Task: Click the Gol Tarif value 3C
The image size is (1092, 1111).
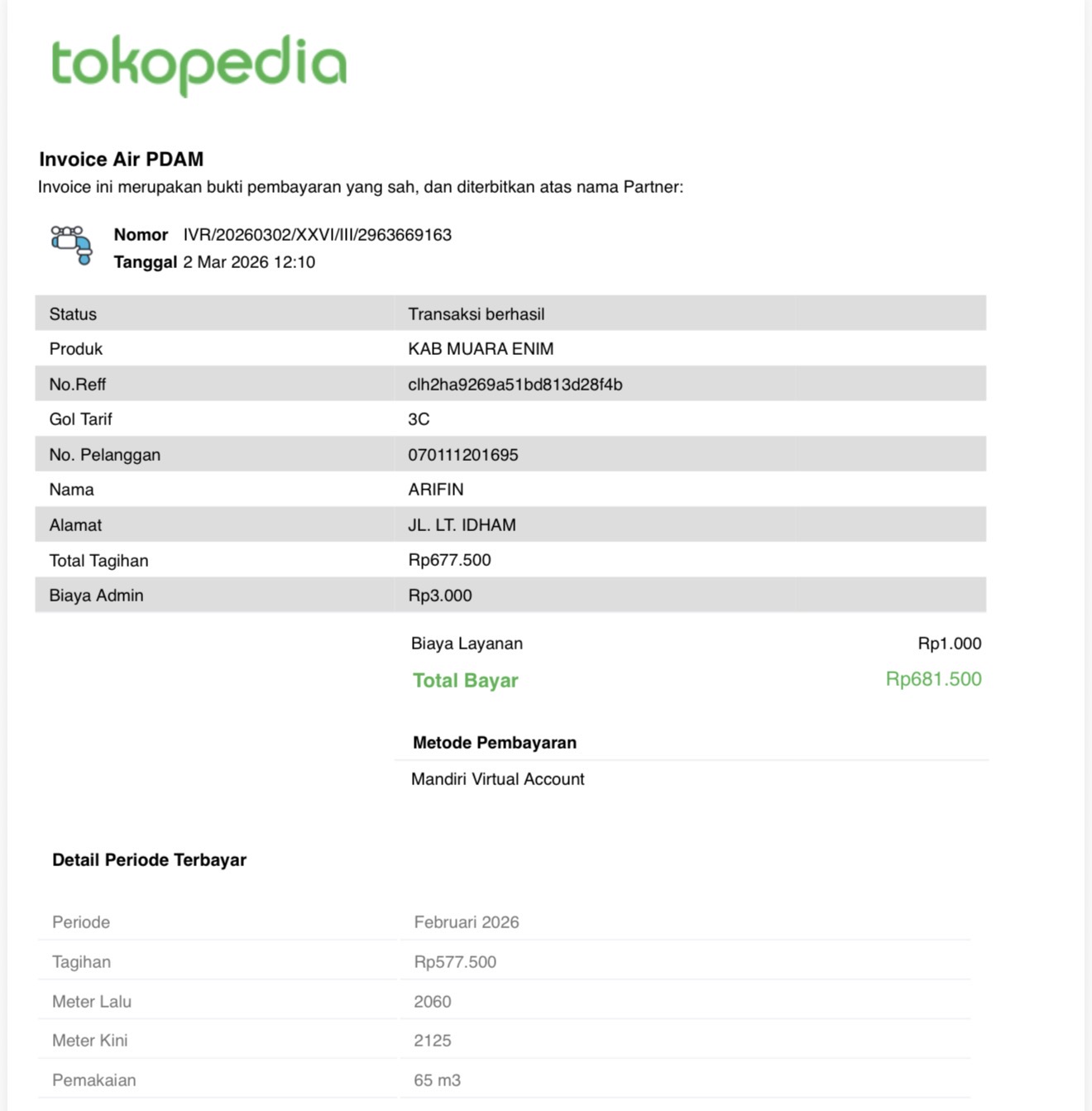Action: click(x=419, y=419)
